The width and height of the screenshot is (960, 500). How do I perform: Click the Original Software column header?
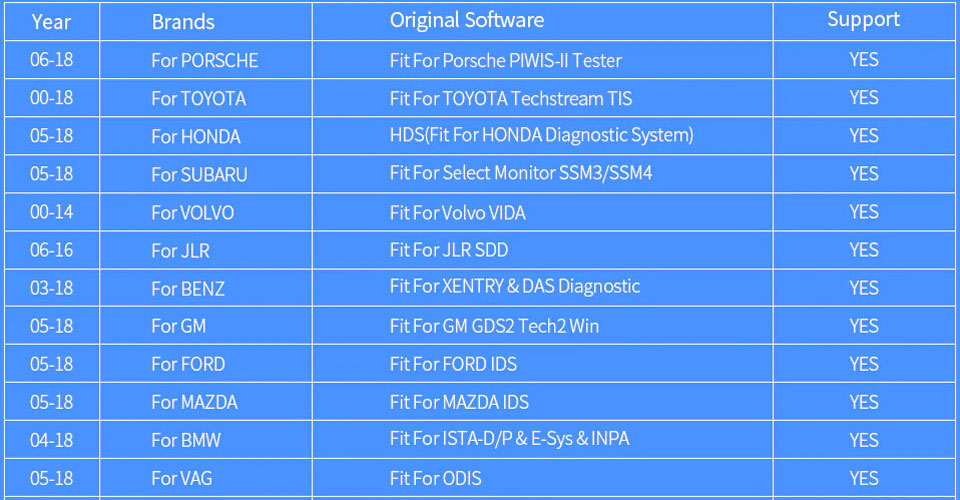click(x=467, y=20)
